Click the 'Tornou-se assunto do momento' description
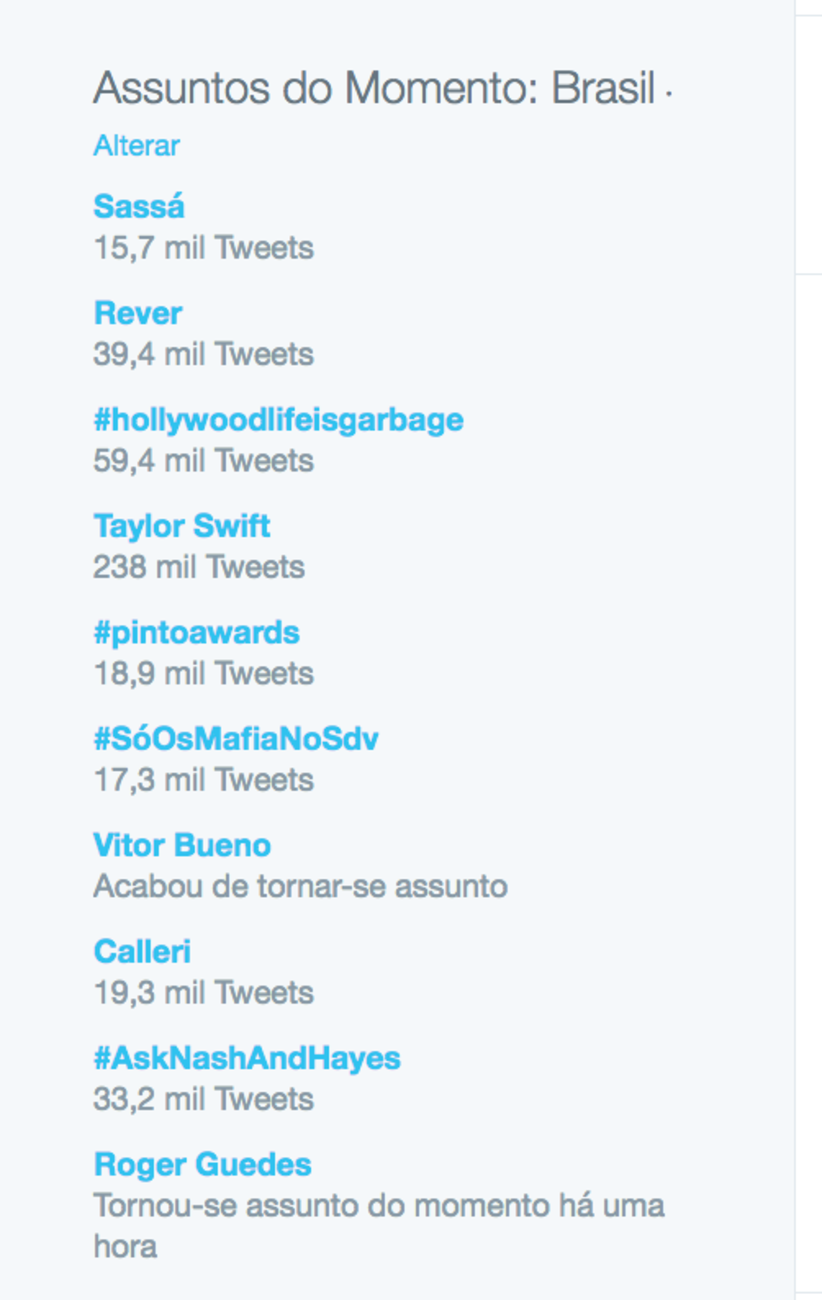This screenshot has height=1300, width=822. (378, 1206)
